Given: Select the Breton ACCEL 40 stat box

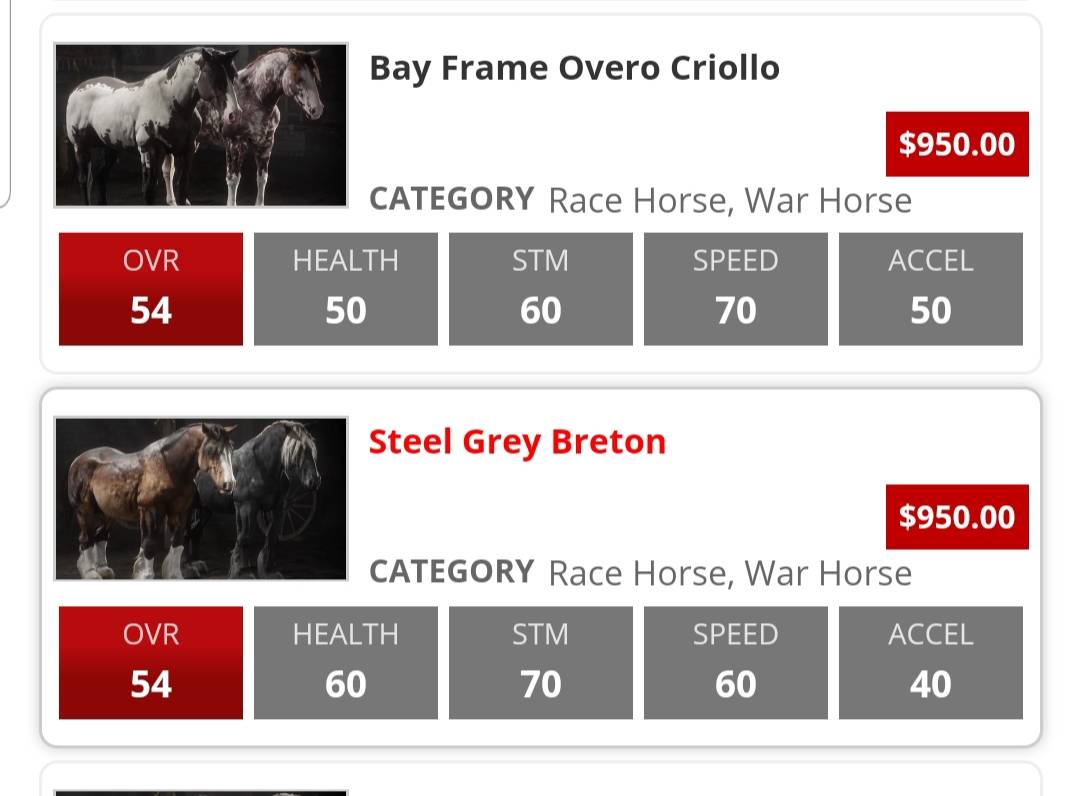Looking at the screenshot, I should pyautogui.click(x=931, y=662).
